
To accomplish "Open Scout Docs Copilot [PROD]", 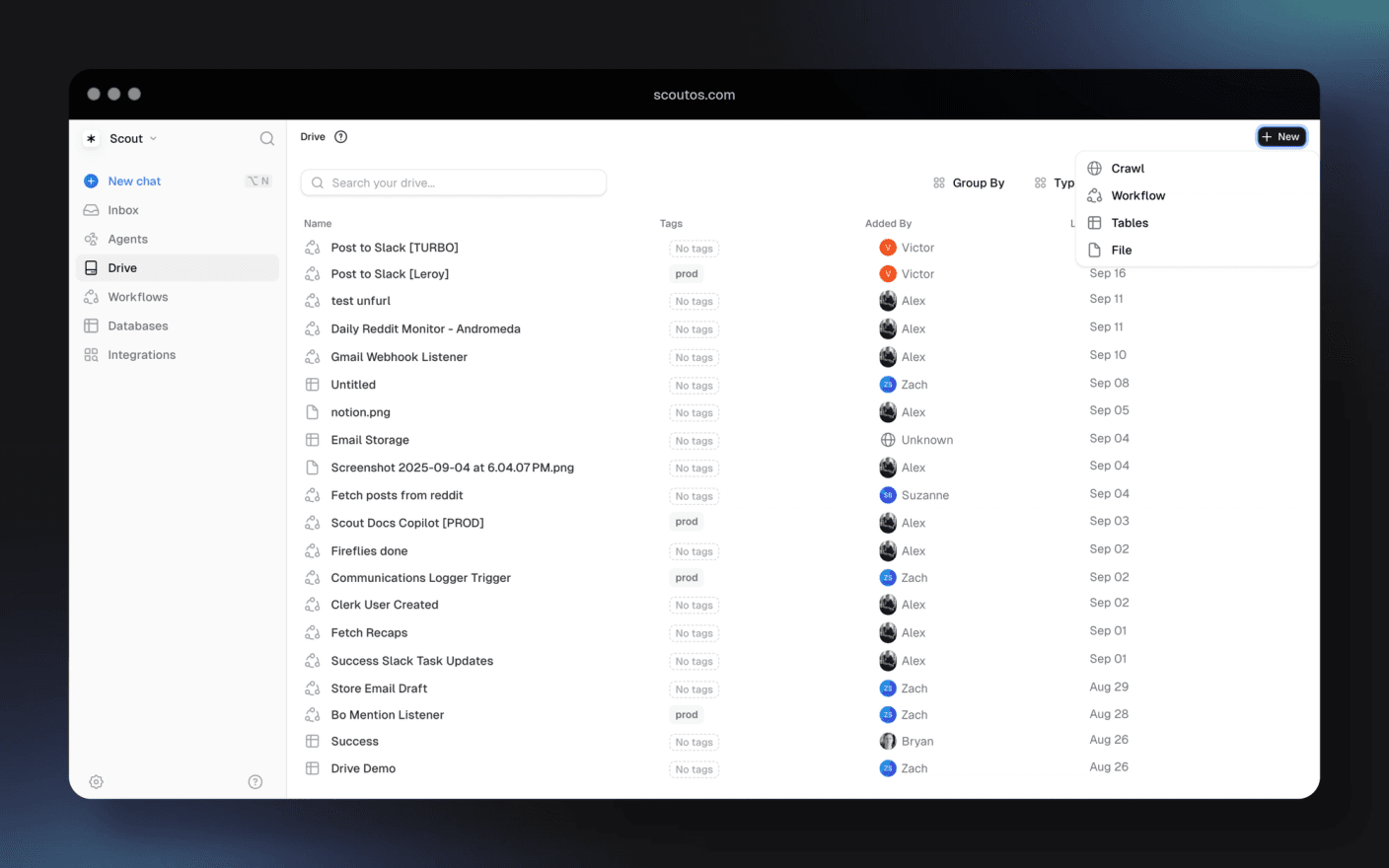I will [407, 523].
